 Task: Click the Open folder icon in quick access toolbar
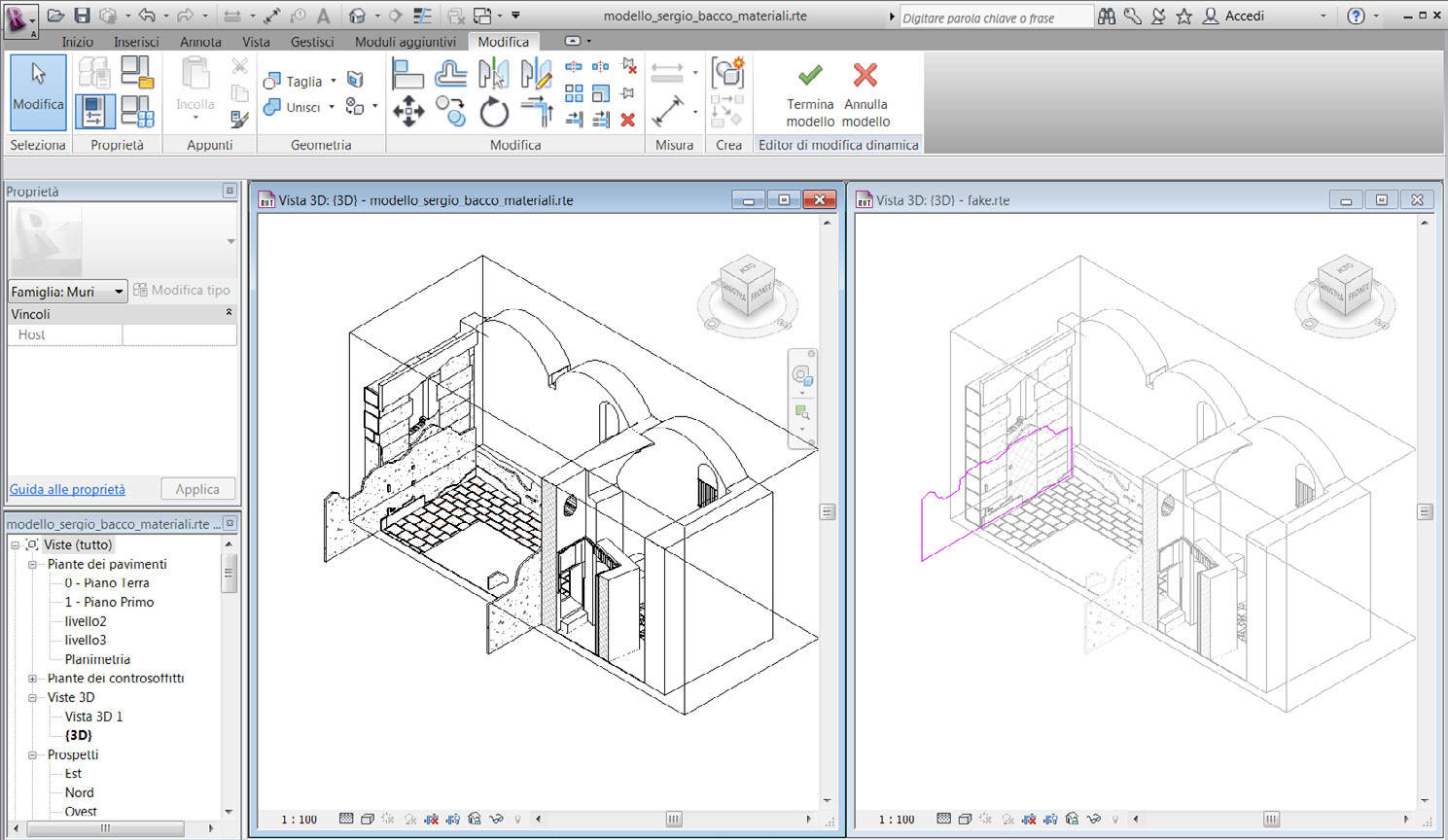pyautogui.click(x=55, y=16)
